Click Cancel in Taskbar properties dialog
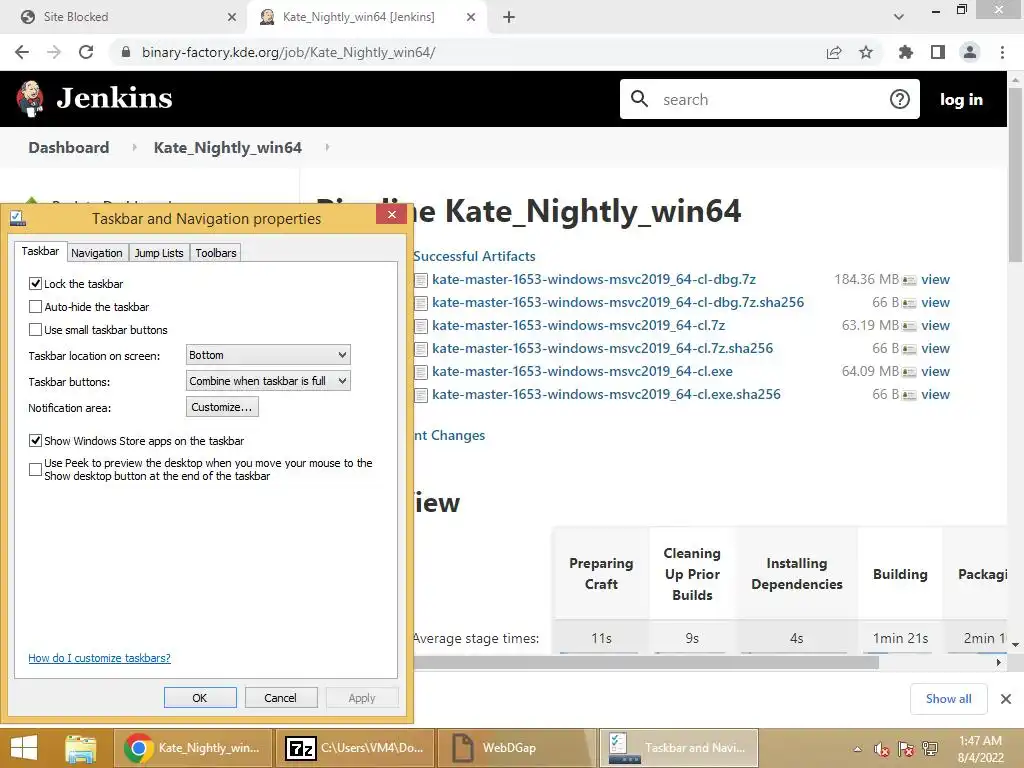 281,697
